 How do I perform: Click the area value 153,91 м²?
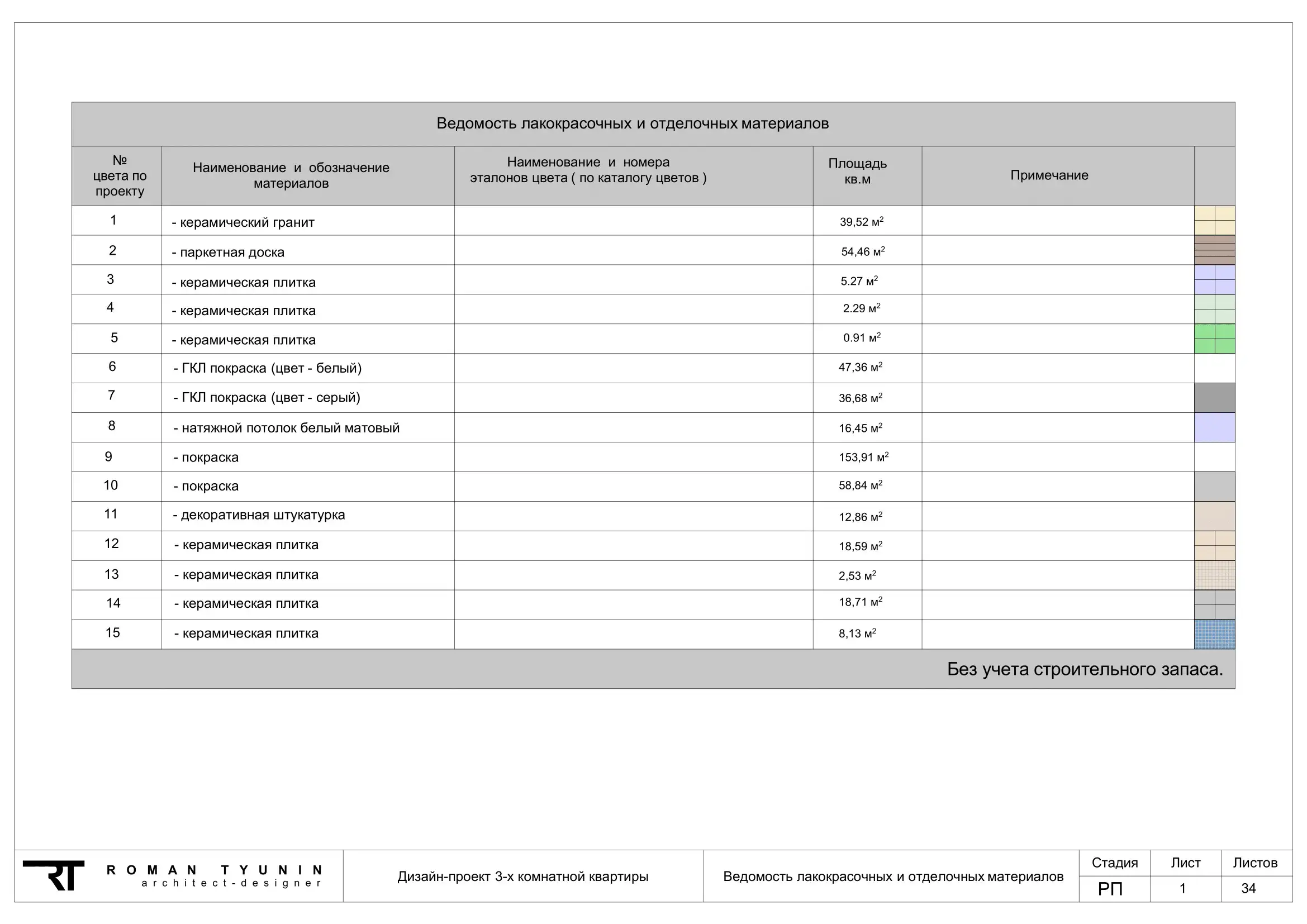click(863, 457)
